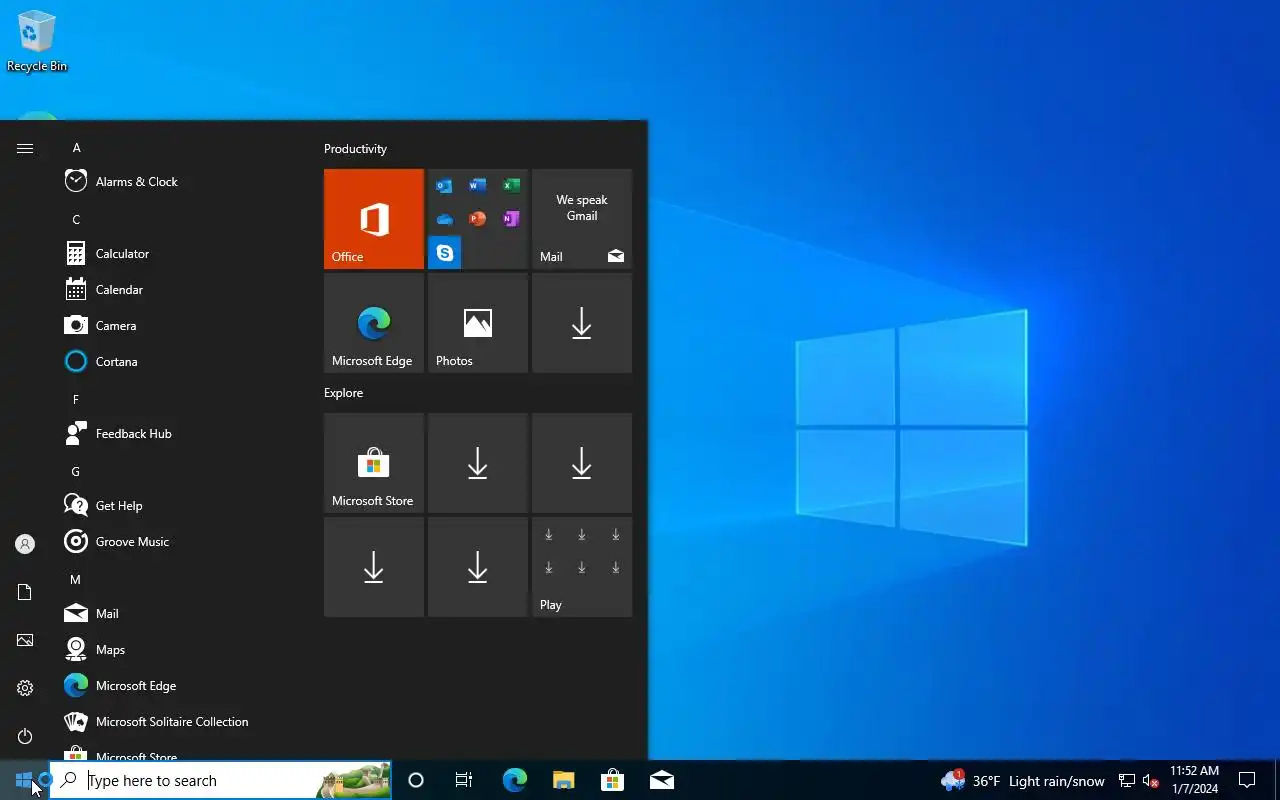Select the Productivity group header
Viewport: 1280px width, 800px height.
click(x=355, y=149)
